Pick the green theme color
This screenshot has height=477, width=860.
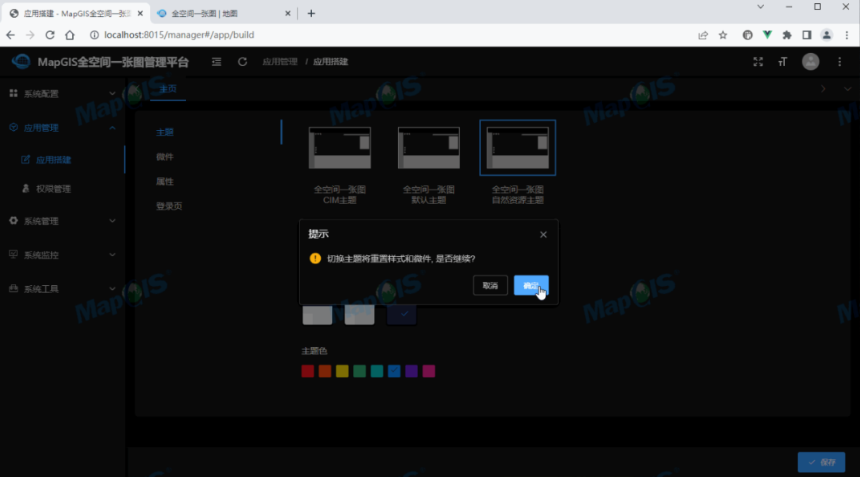(359, 371)
